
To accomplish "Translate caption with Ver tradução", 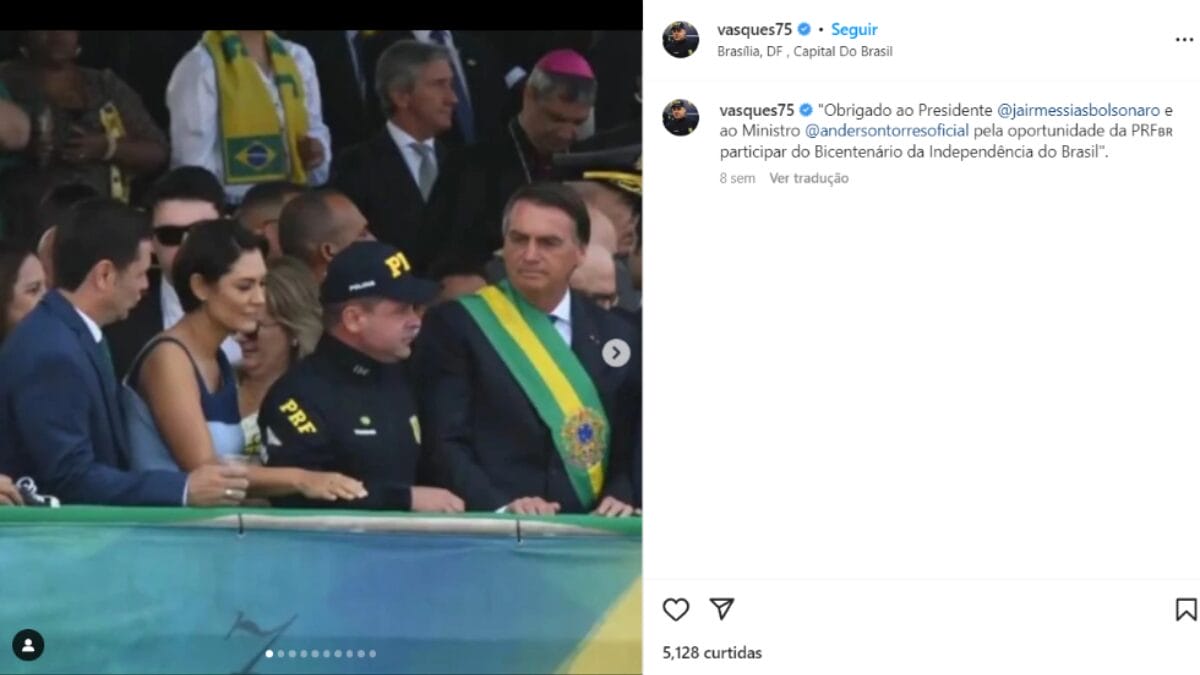I will pos(809,178).
